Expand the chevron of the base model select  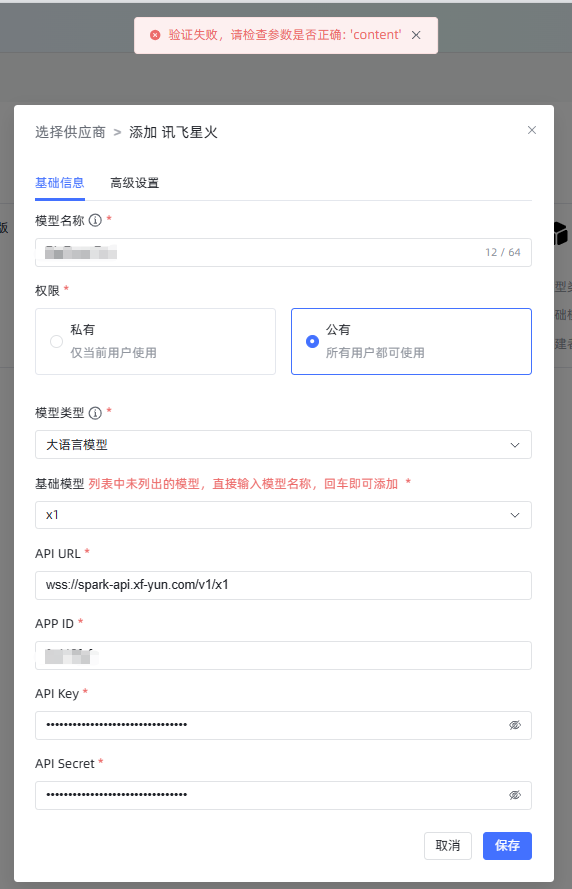tap(515, 515)
